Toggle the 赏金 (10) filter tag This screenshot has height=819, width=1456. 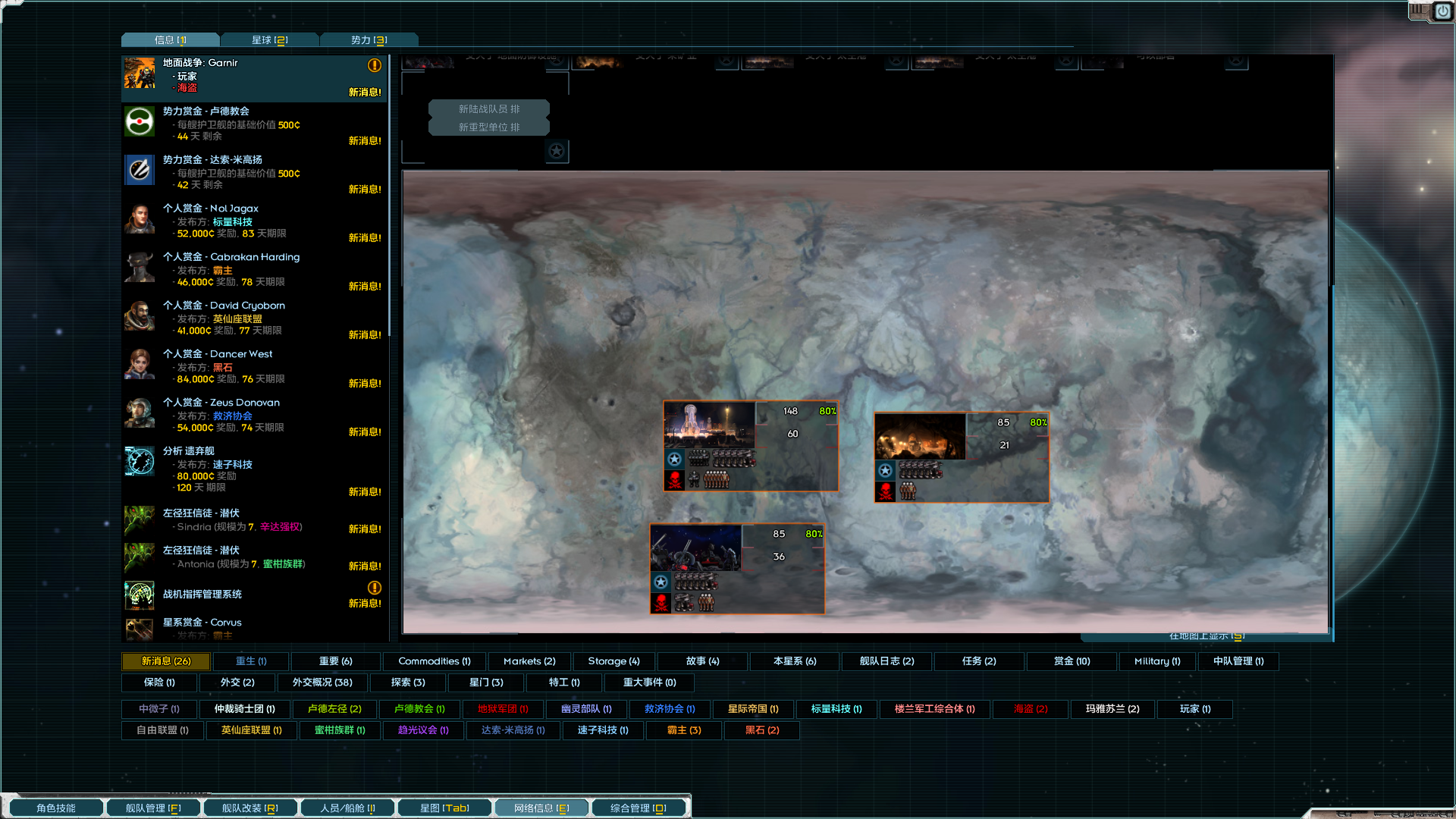click(x=1072, y=661)
